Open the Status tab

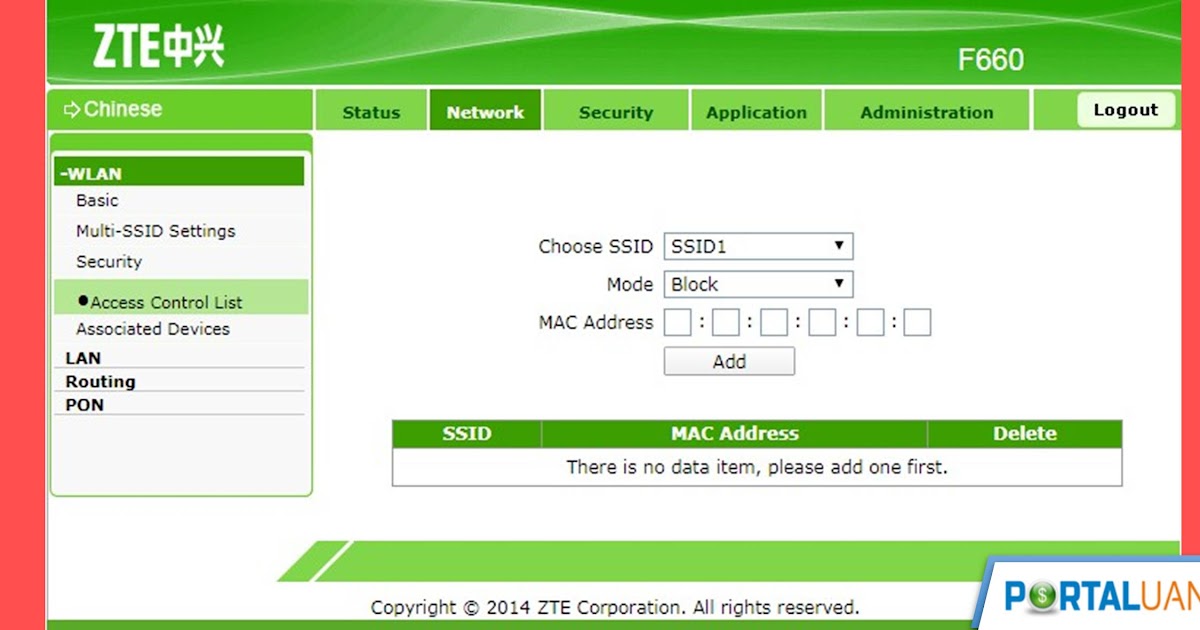[x=371, y=112]
